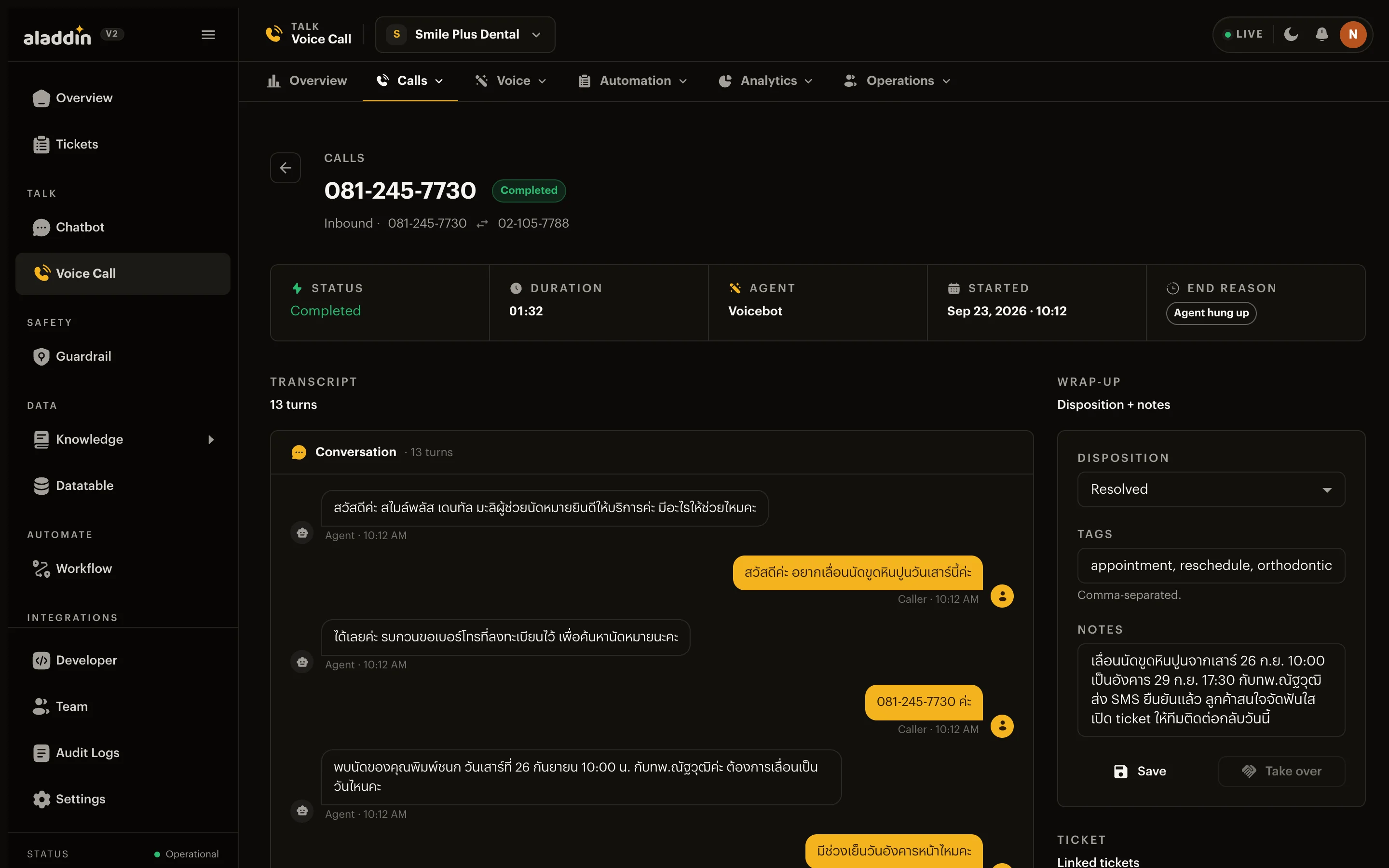Click the V2 version badge
Screen dimensions: 1389x868
click(x=112, y=34)
